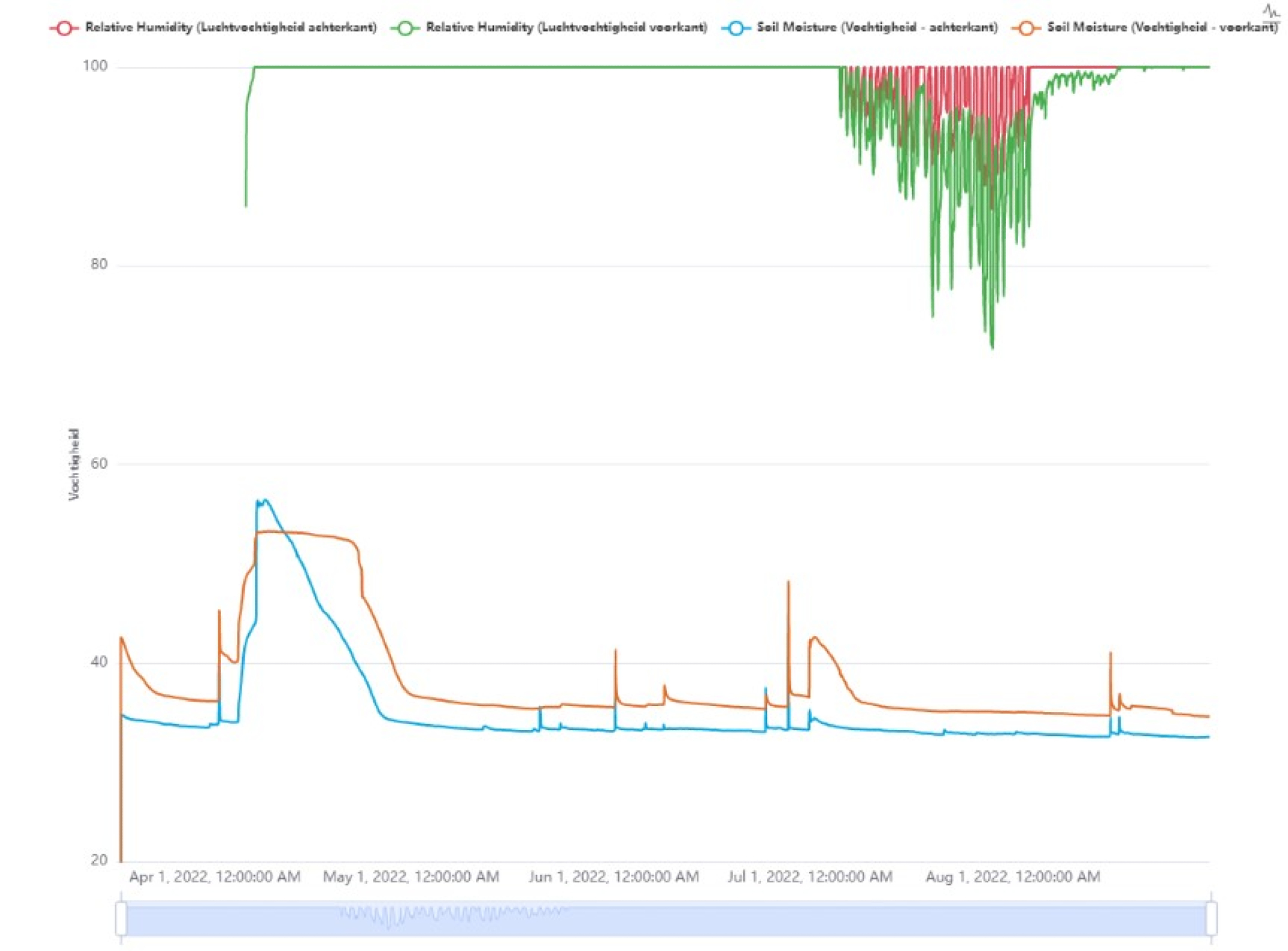Toggle red Relative Humidity achterkant legend series
This screenshot has height=951, width=1288.
[213, 28]
